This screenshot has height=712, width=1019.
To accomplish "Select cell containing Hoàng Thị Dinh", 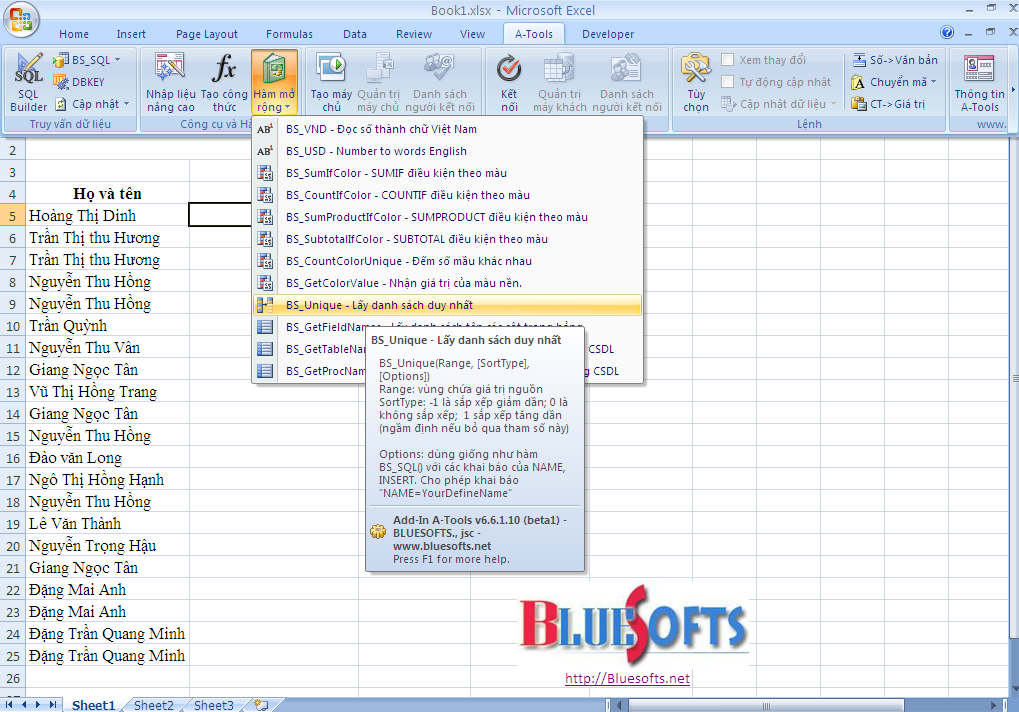I will pos(107,216).
